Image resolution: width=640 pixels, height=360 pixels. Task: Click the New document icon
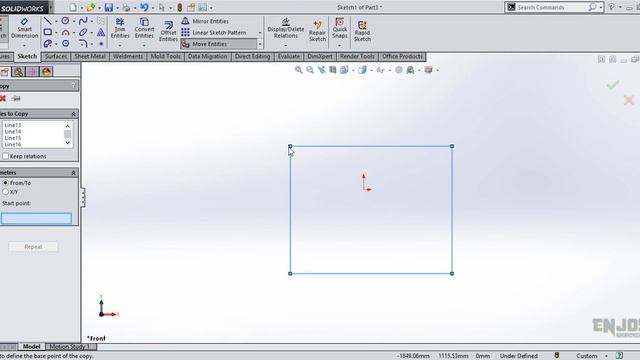(x=73, y=7)
